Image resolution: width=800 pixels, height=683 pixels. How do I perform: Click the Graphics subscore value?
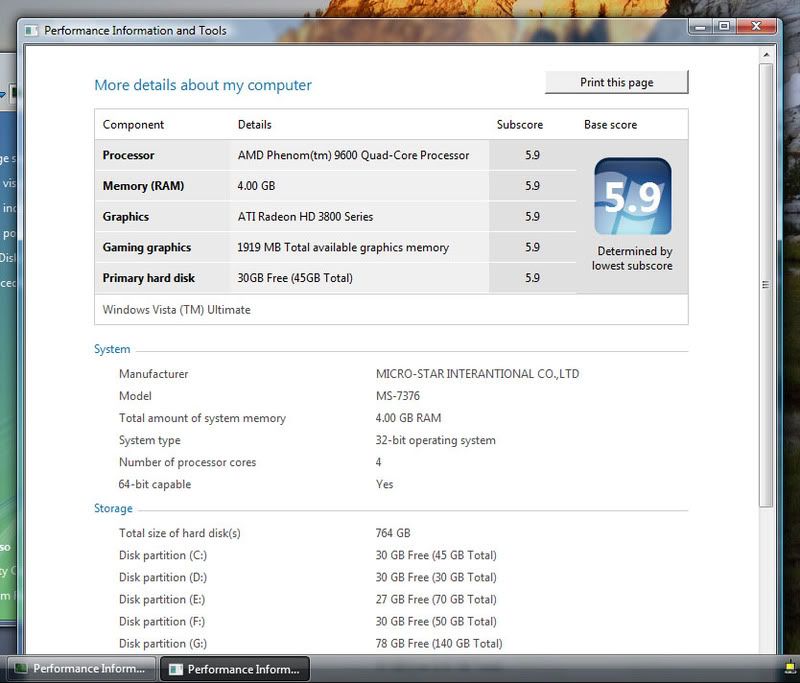click(532, 217)
